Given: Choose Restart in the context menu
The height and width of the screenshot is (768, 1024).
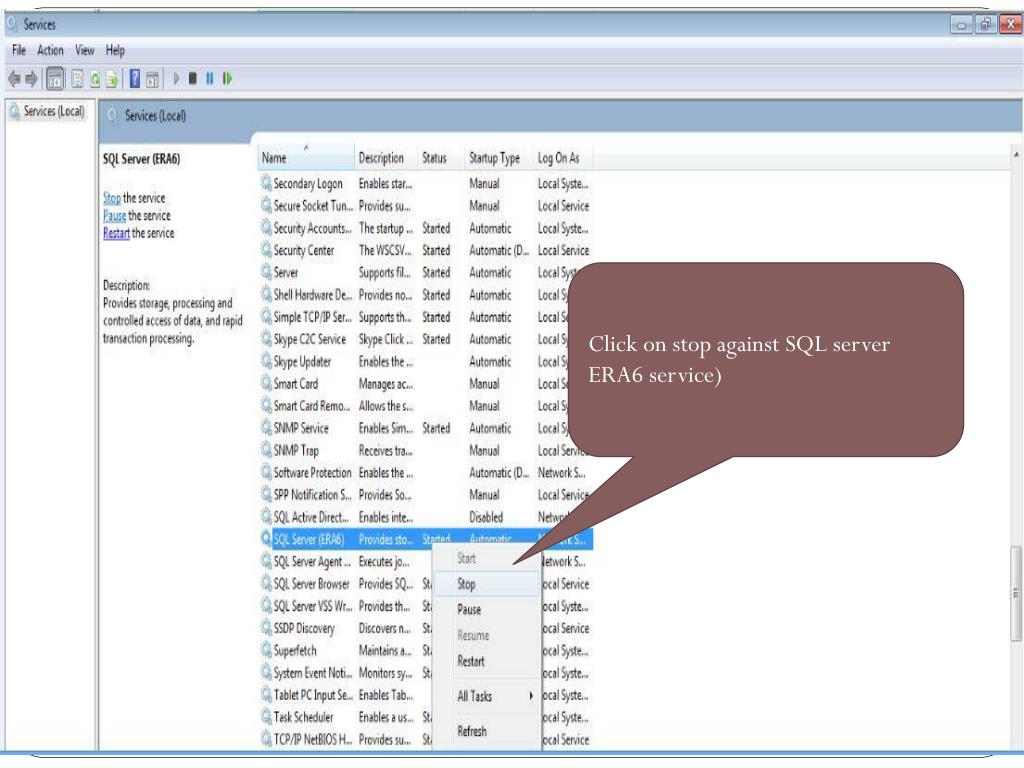Looking at the screenshot, I should click(487, 661).
